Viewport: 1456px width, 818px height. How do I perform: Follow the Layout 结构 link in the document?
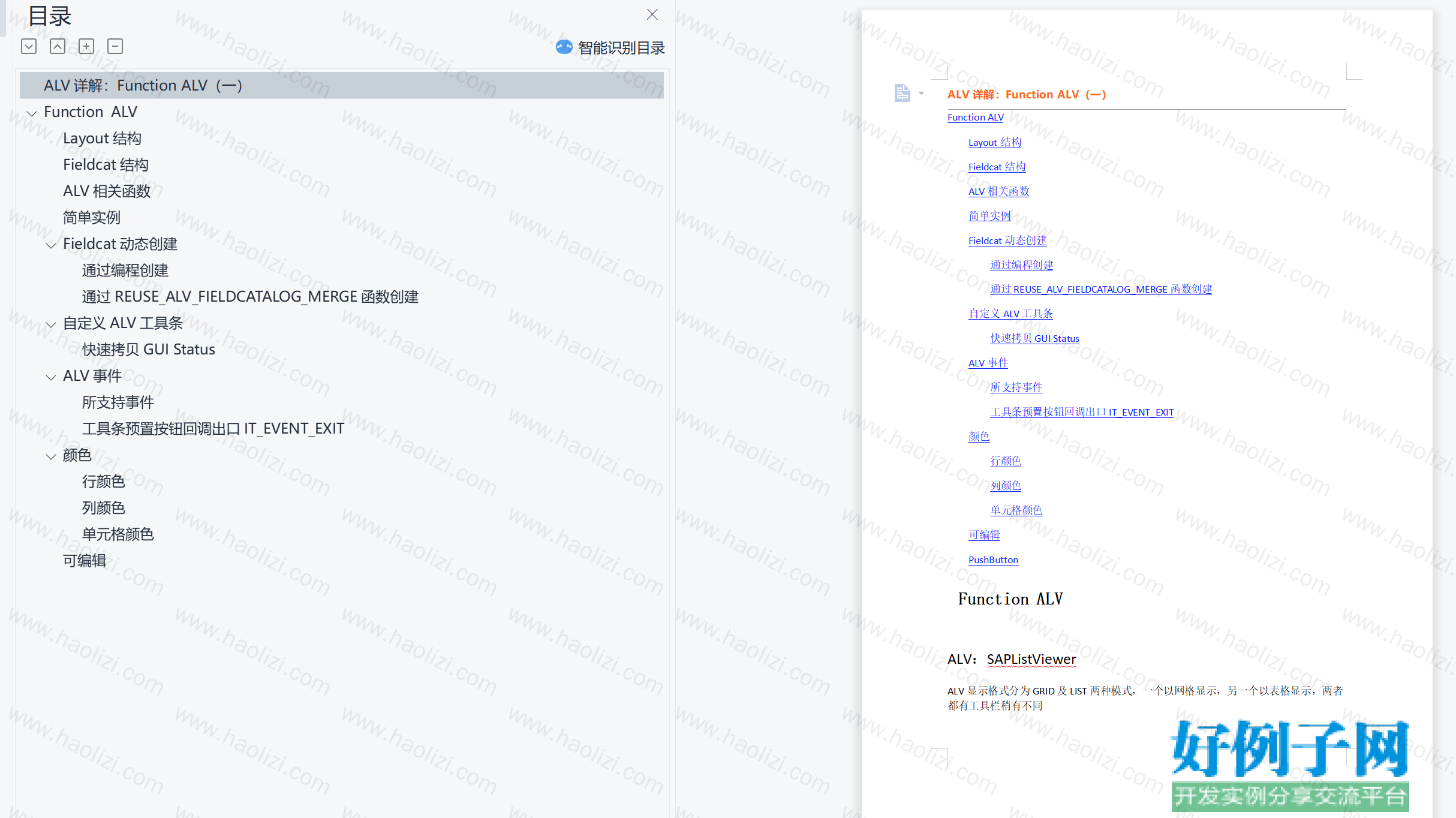tap(995, 142)
